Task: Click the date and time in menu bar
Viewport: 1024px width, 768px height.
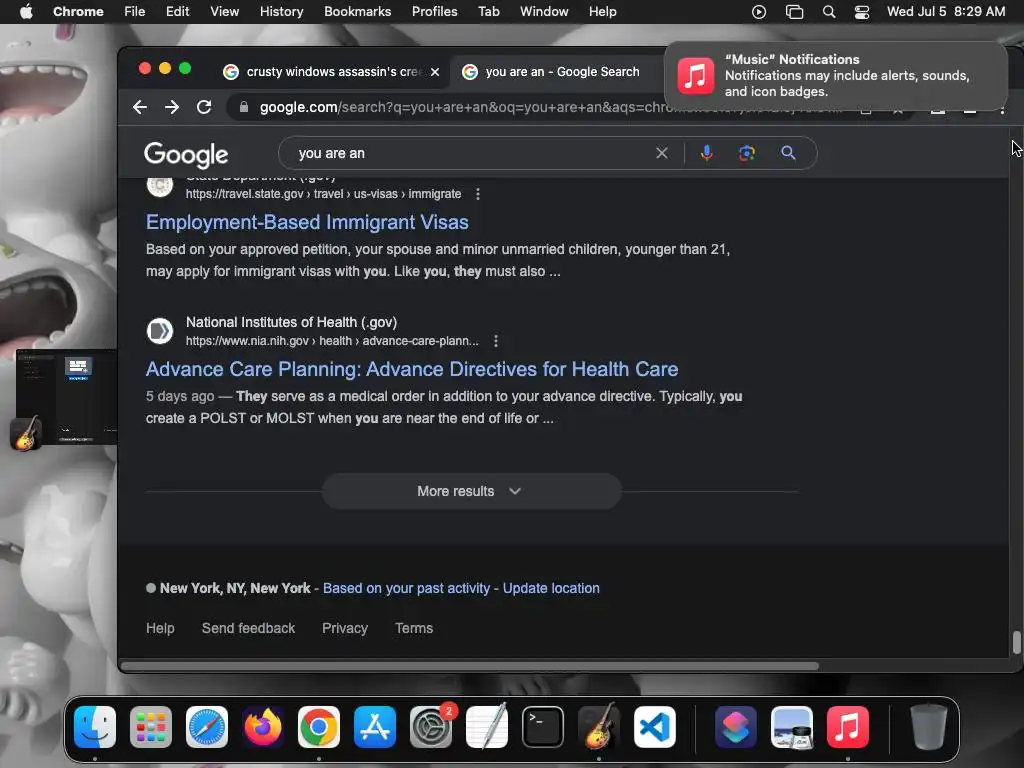Action: coord(946,11)
